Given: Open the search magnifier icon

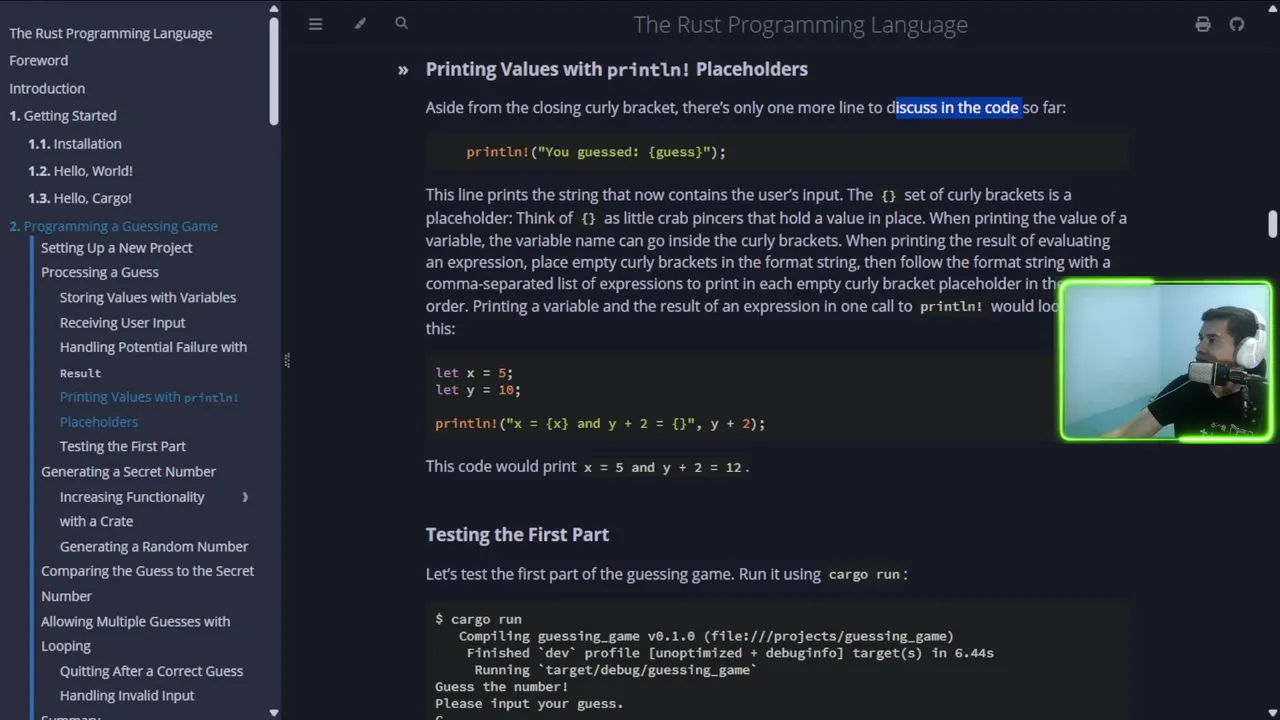Looking at the screenshot, I should tap(402, 23).
